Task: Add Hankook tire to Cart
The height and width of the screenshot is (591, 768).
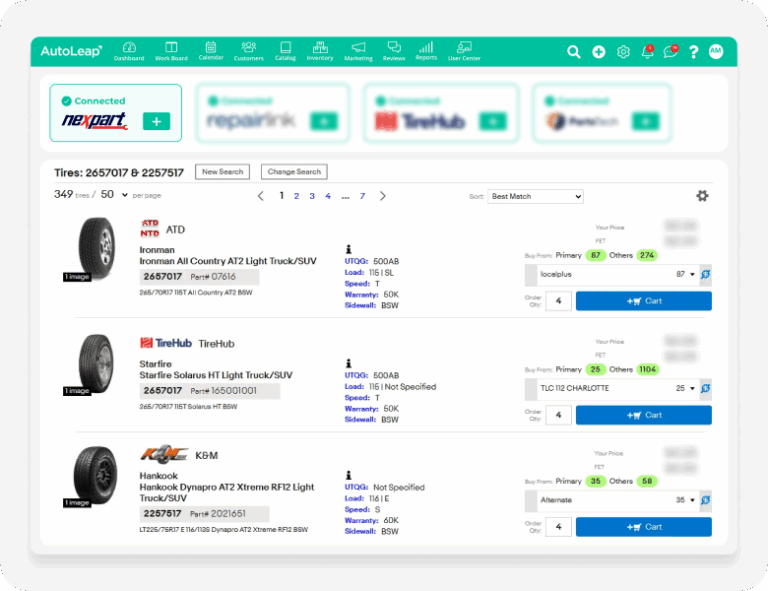Action: 644,527
